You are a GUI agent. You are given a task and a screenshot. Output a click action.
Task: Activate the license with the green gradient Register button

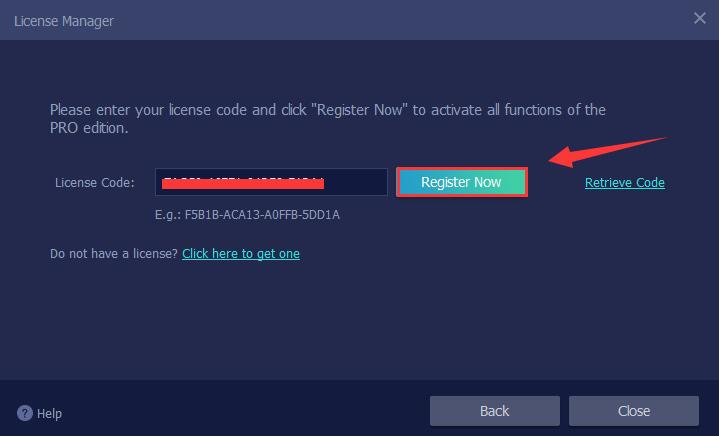tap(462, 182)
